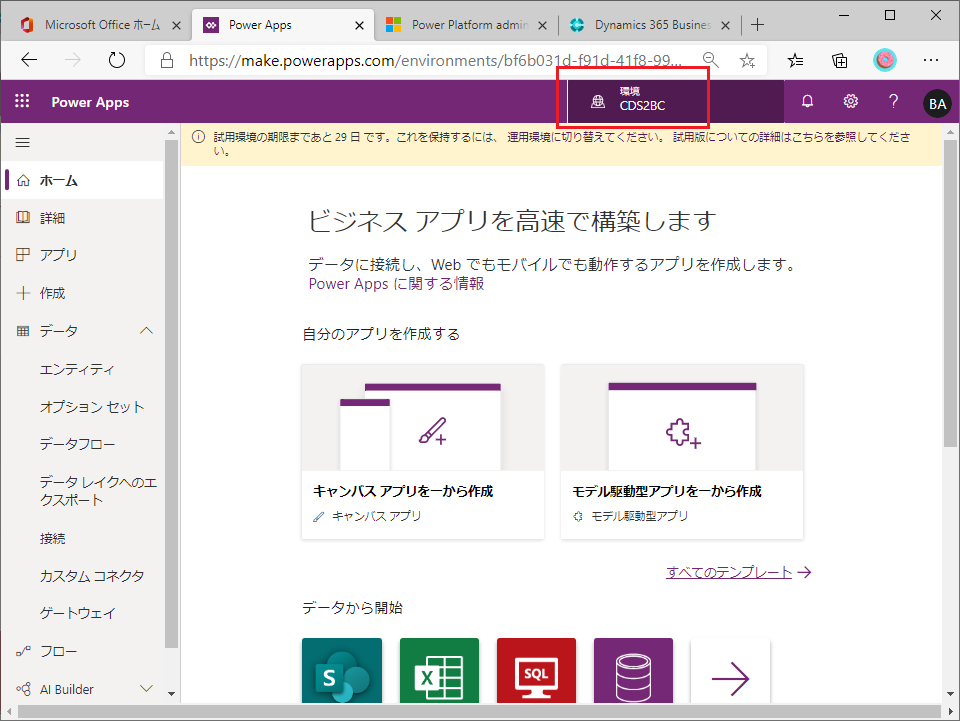This screenshot has height=721, width=960.
Task: Switch to Microsoft Office ホーム tab
Action: tap(101, 24)
